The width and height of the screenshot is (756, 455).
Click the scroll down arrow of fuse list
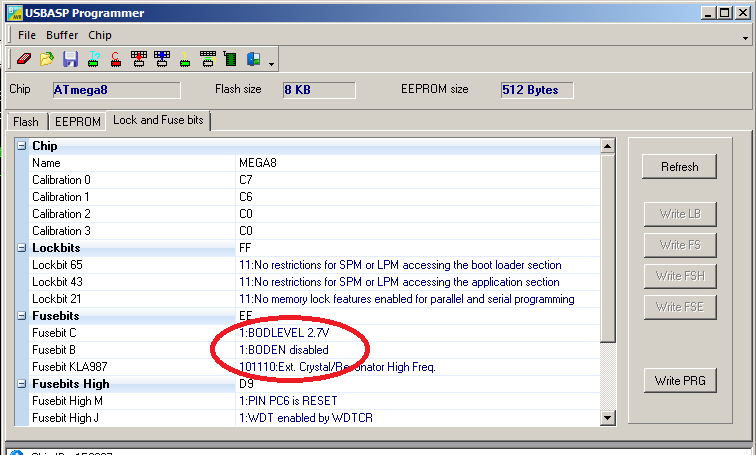pos(608,418)
